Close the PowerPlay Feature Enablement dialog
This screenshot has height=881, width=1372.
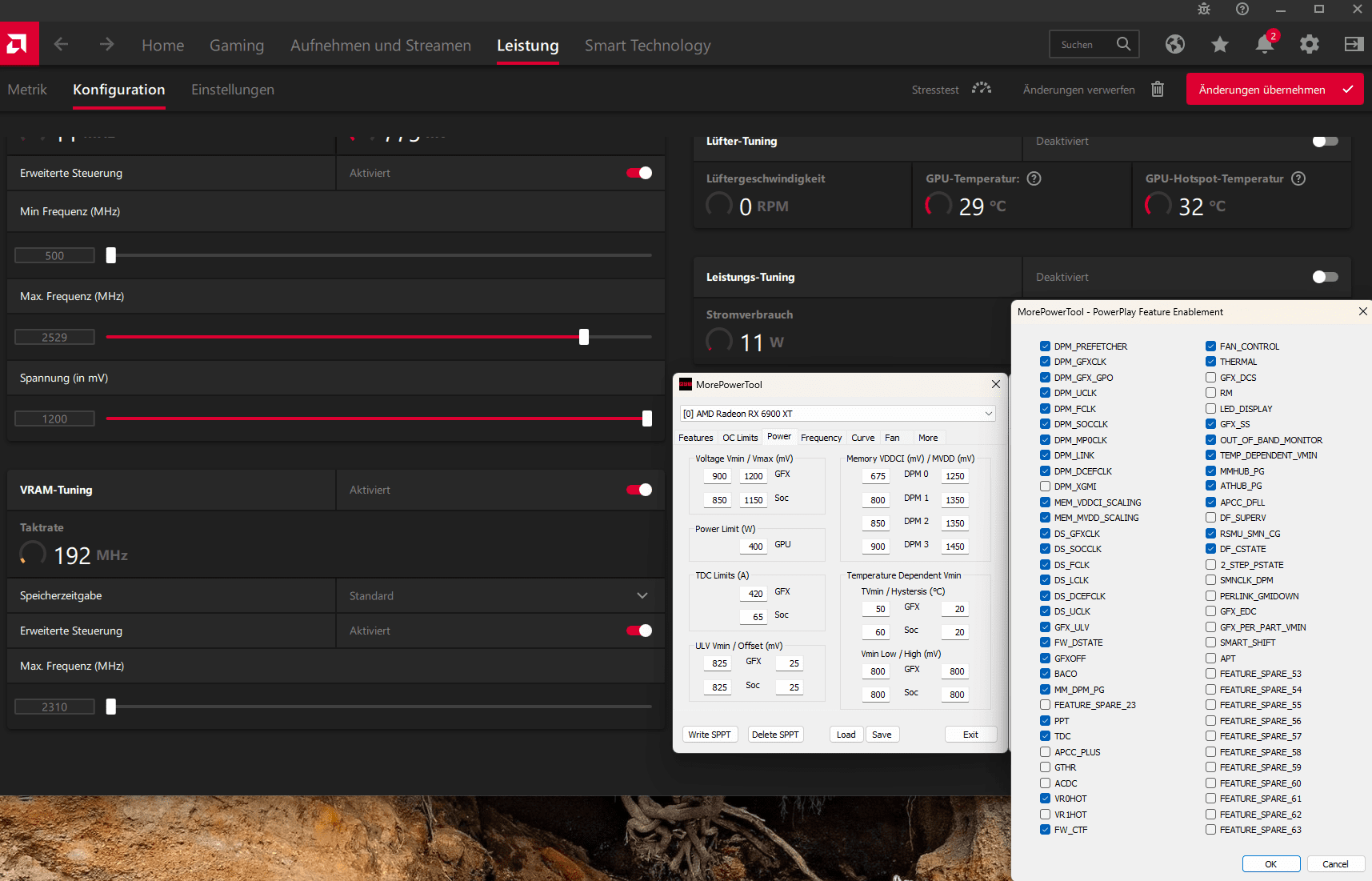tap(1363, 311)
